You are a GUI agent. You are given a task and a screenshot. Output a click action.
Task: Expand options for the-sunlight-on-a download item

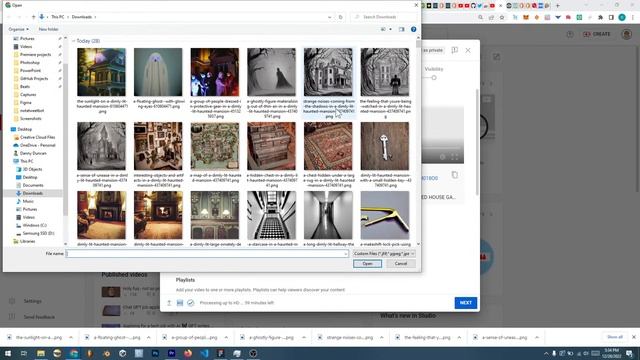point(71,338)
